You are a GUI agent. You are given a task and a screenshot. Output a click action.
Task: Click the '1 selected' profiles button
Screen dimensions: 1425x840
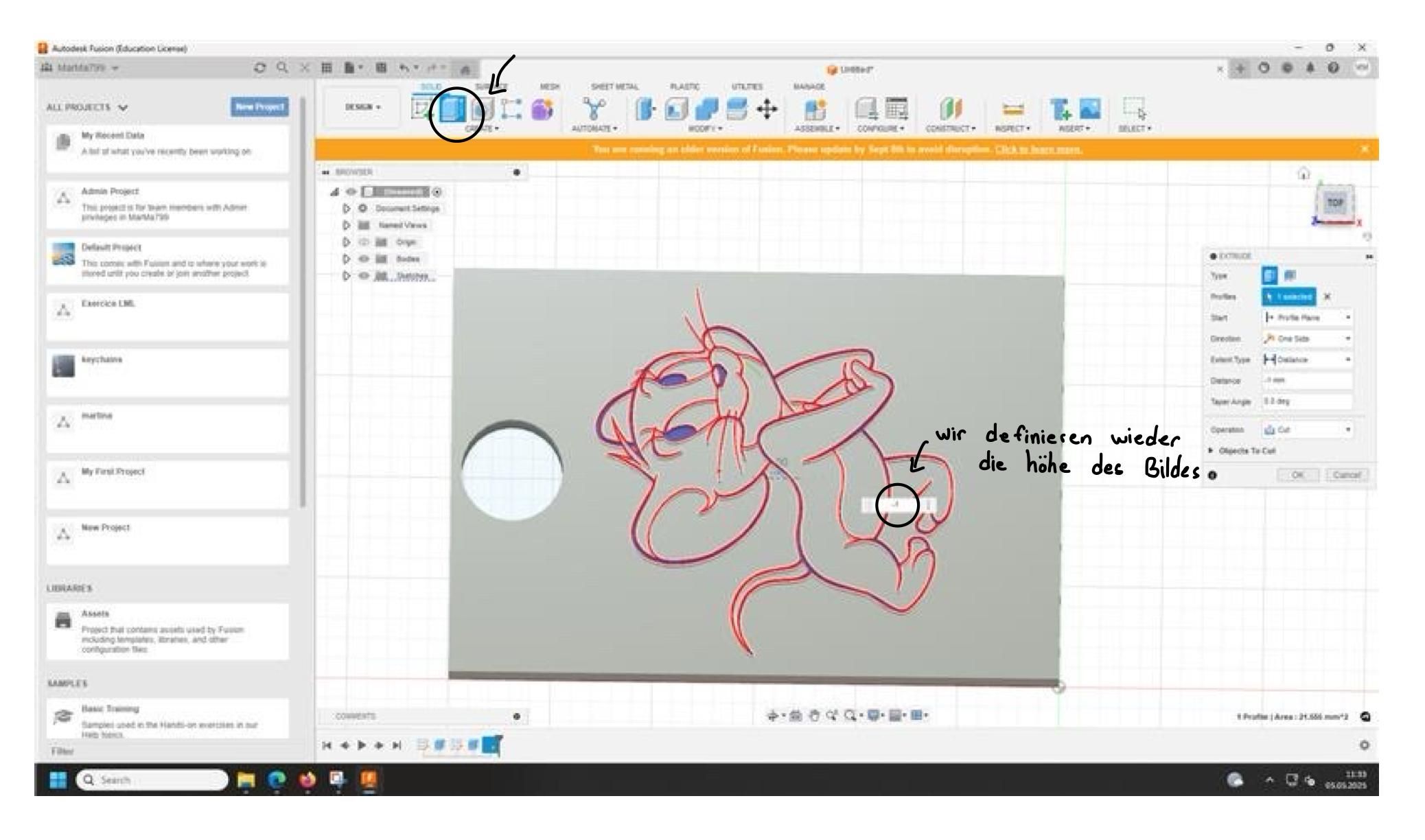(1289, 297)
